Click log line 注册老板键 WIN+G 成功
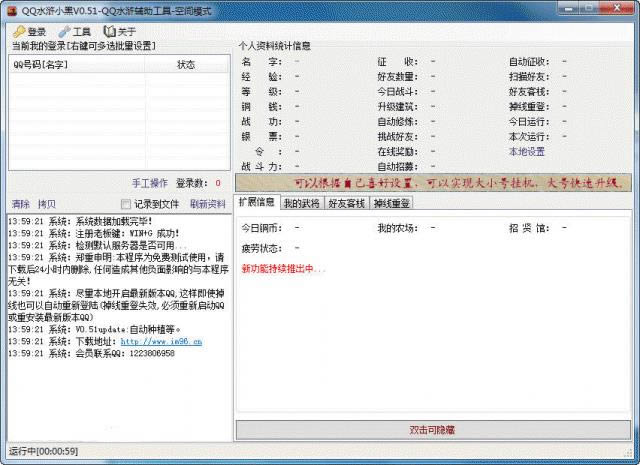 [94, 234]
